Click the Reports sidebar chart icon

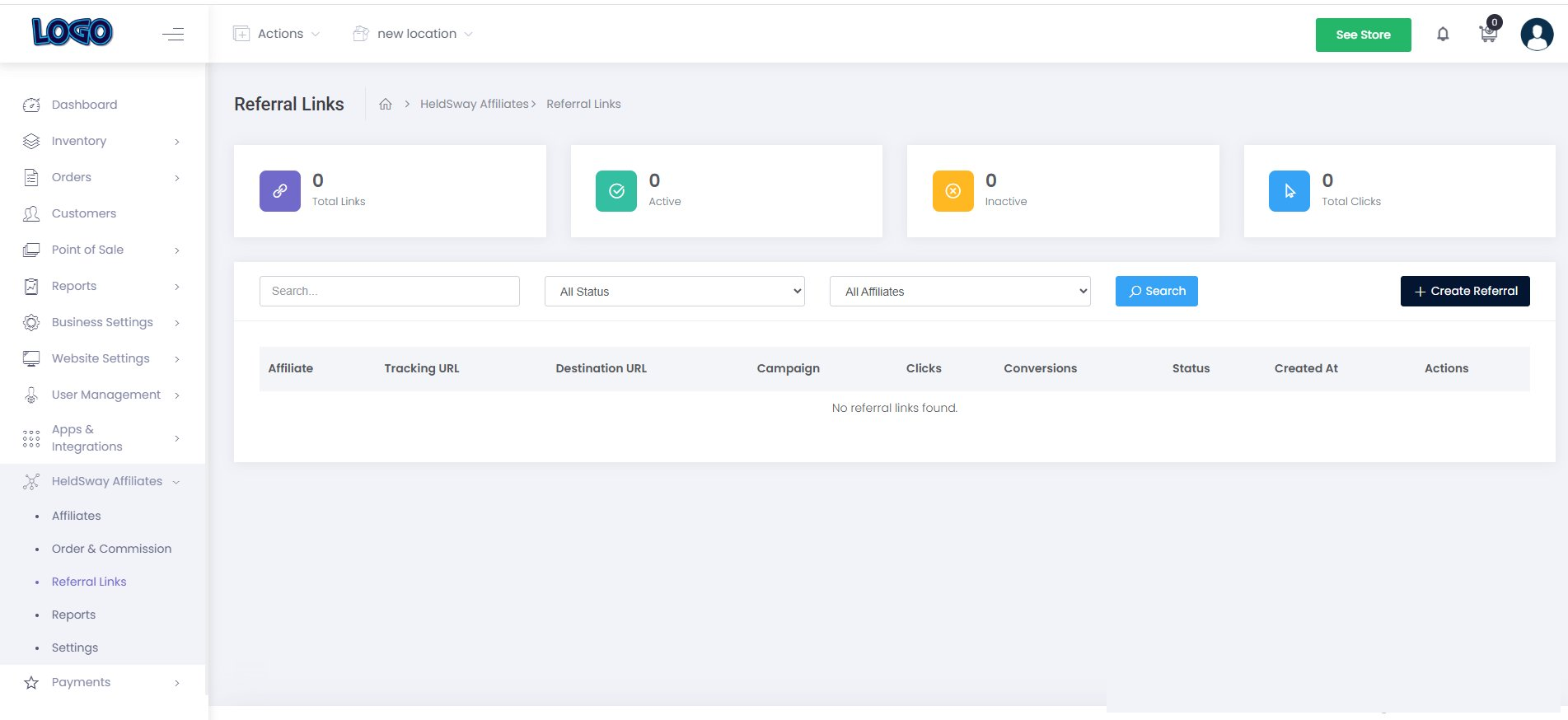pyautogui.click(x=31, y=286)
